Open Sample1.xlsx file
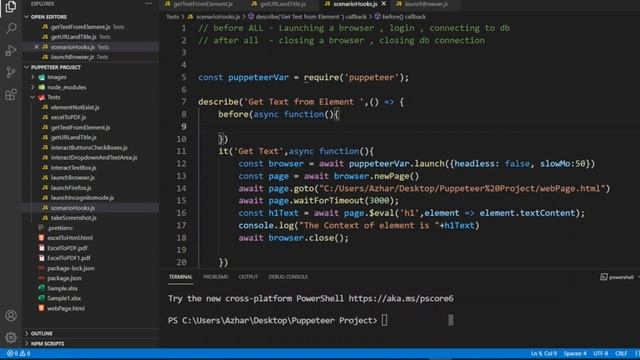640x360 pixels. [64, 298]
